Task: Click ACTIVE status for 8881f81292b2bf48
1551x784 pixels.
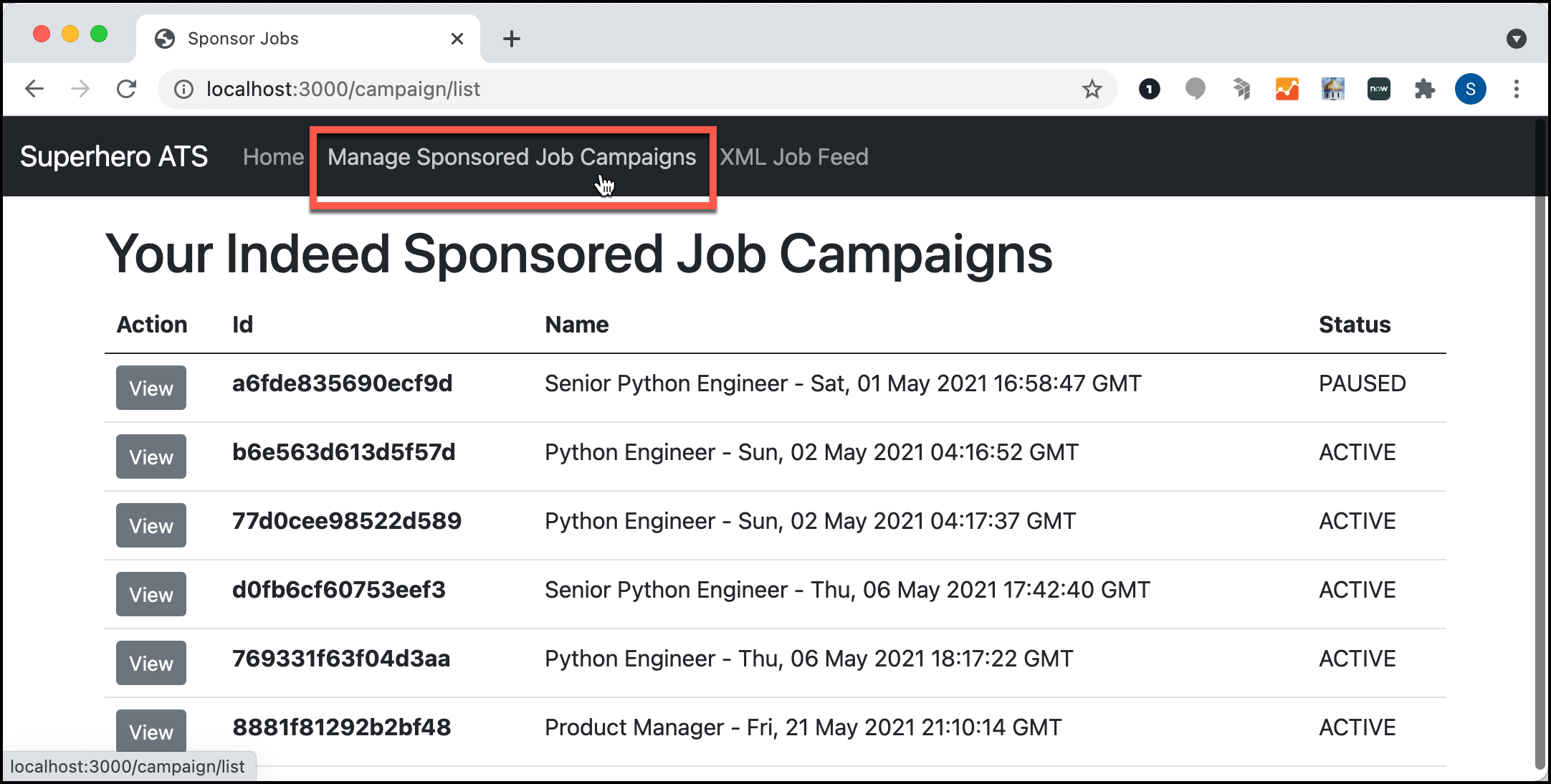Action: coord(1357,727)
